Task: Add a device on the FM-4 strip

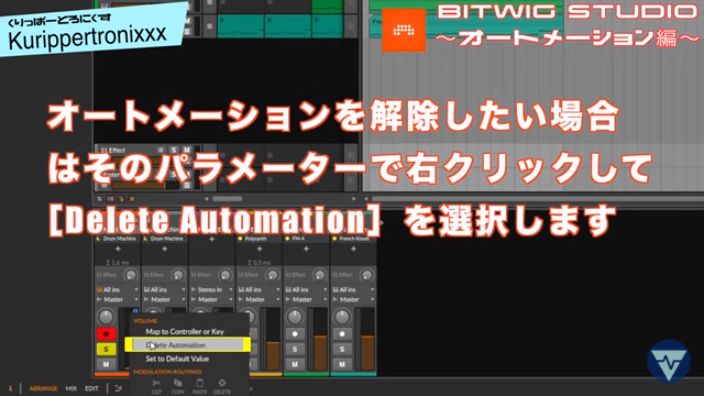Action: (x=307, y=249)
